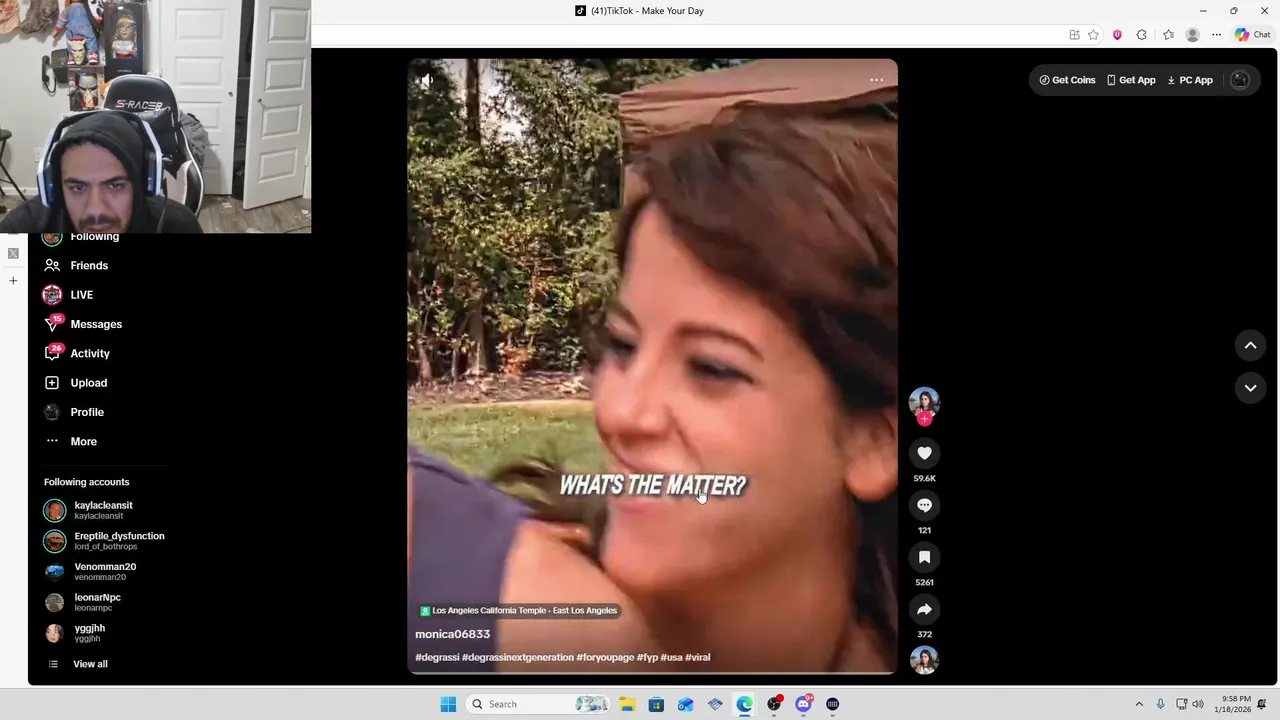Open OBS Studio from taskbar
This screenshot has height=720, width=1280.
[773, 704]
